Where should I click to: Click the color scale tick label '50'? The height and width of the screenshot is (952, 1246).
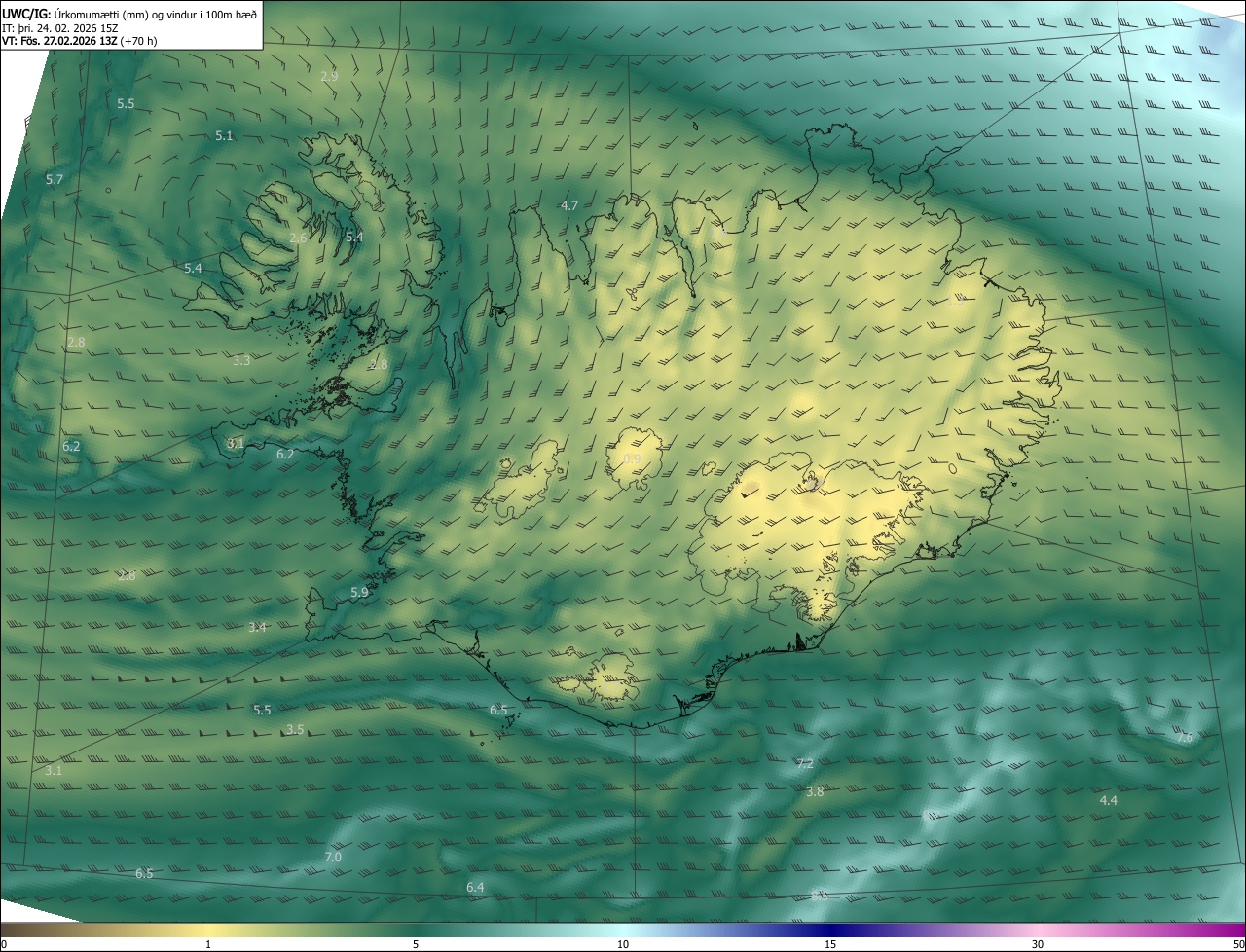(1238, 945)
